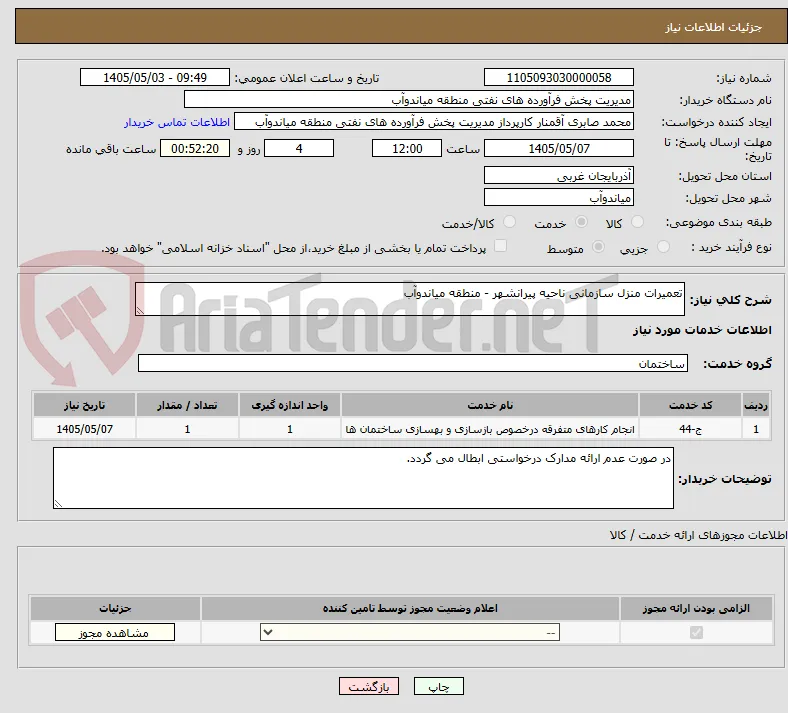Click the delivery city field میاندوآب
Image resolution: width=788 pixels, height=713 pixels.
pyautogui.click(x=559, y=197)
